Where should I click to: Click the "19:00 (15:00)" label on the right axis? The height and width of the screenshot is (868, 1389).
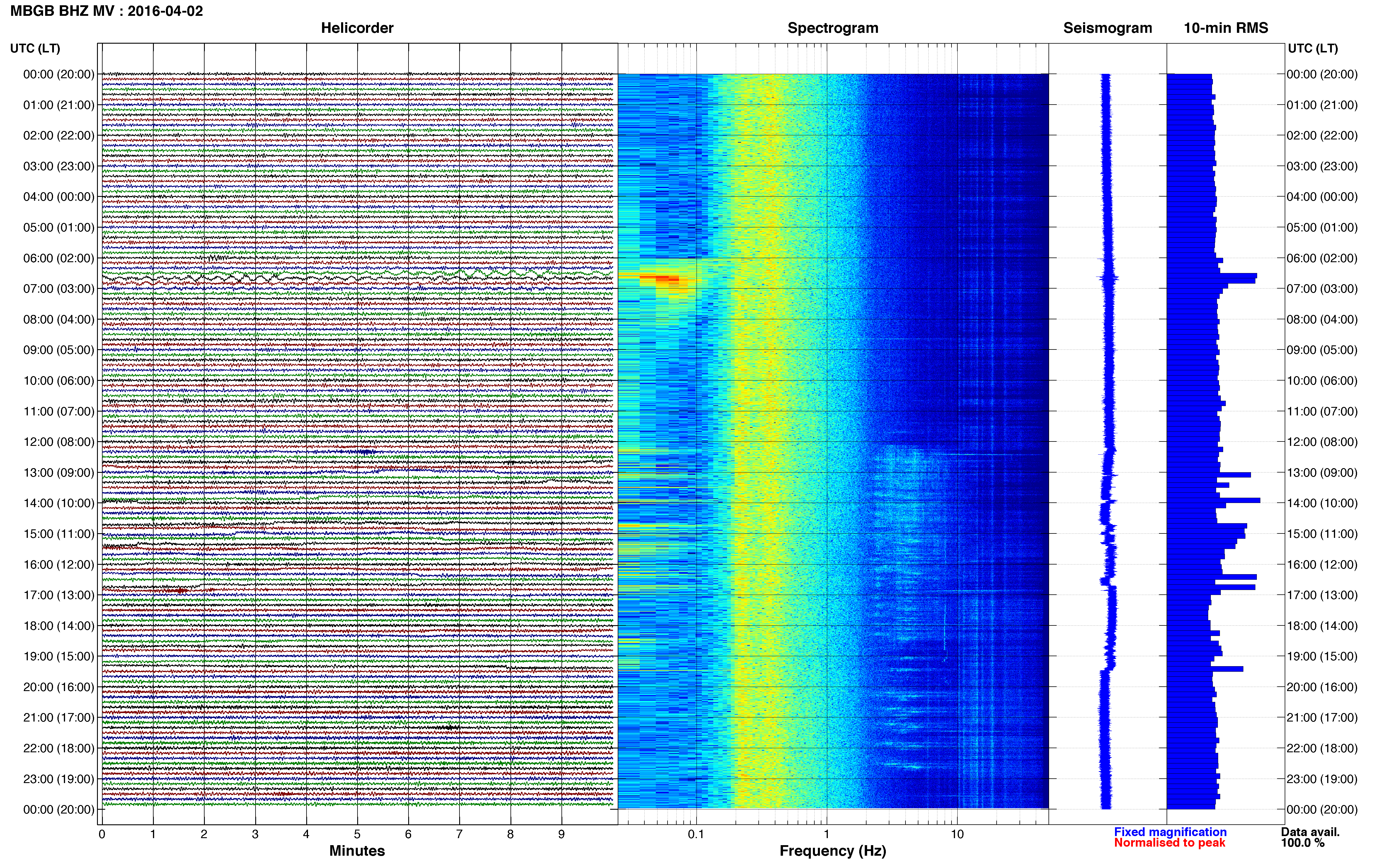1322,657
